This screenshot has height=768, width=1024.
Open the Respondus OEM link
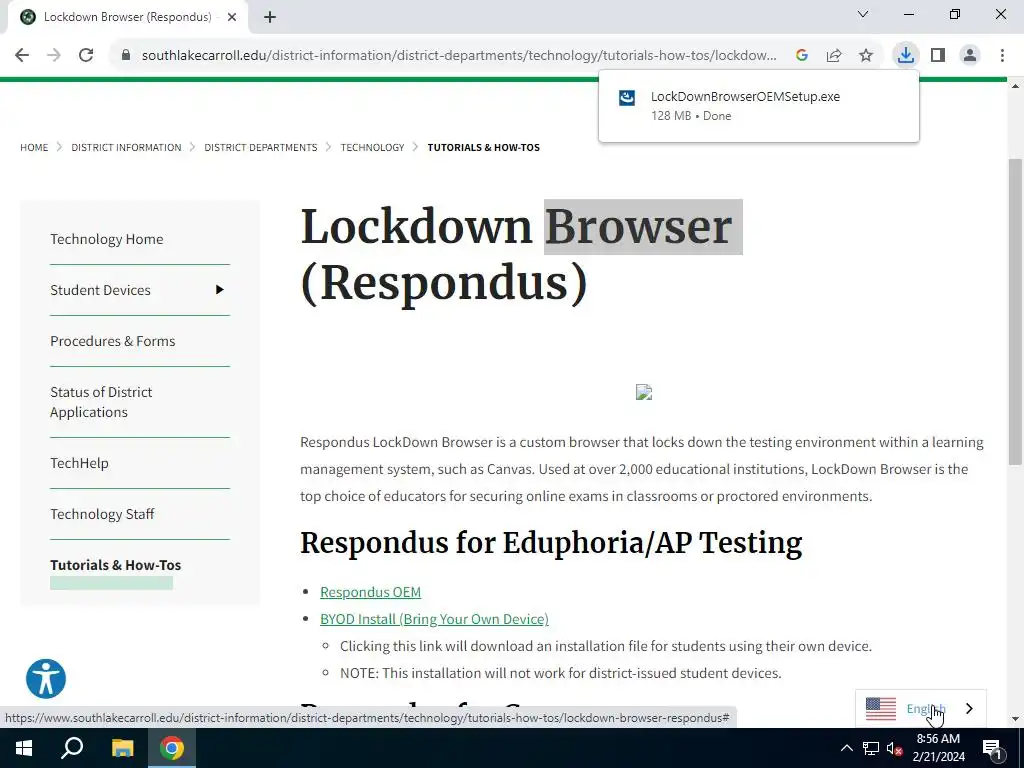(x=370, y=592)
